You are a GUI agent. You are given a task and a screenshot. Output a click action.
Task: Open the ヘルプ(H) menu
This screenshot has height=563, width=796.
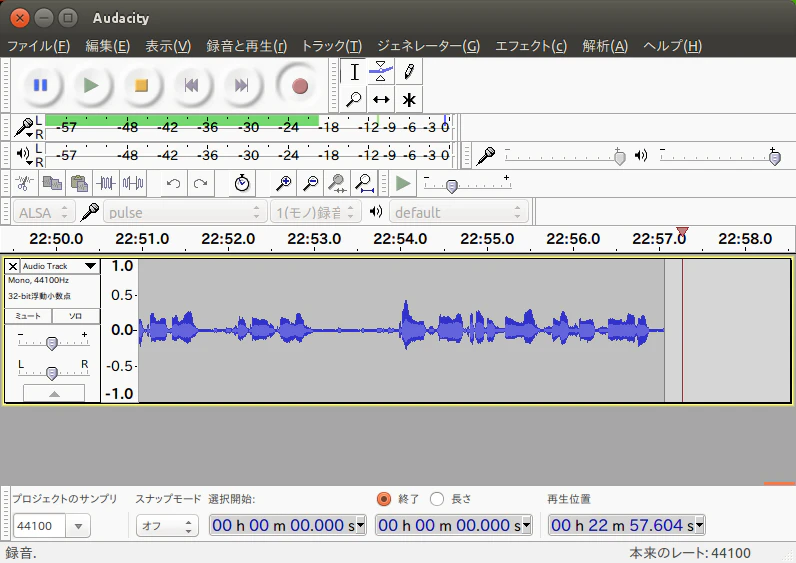click(x=672, y=46)
